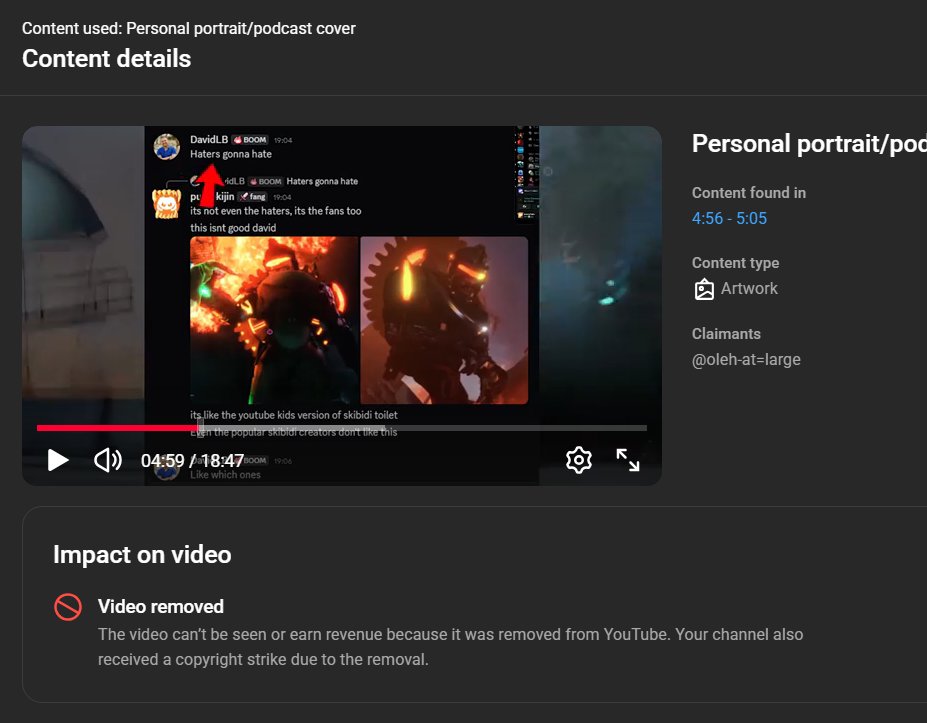Click the DavidLB avatar in video preview
The height and width of the screenshot is (723, 927).
[x=167, y=147]
